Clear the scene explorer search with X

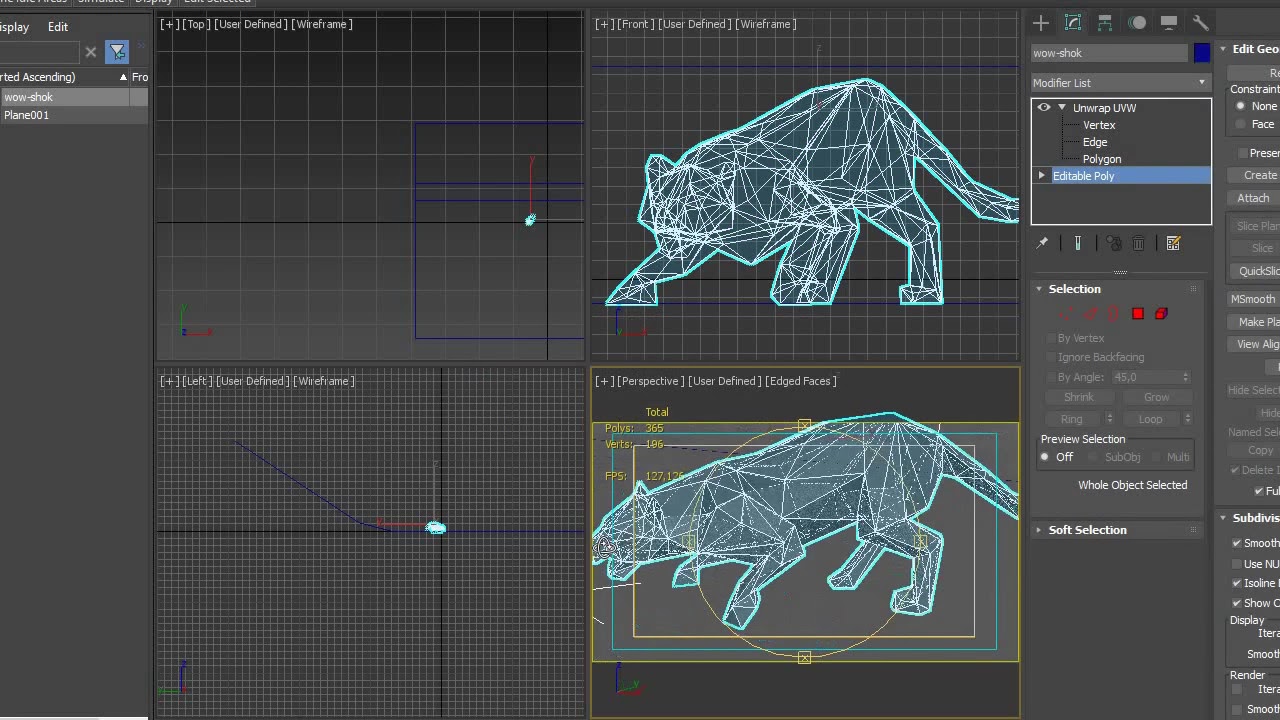(x=91, y=52)
